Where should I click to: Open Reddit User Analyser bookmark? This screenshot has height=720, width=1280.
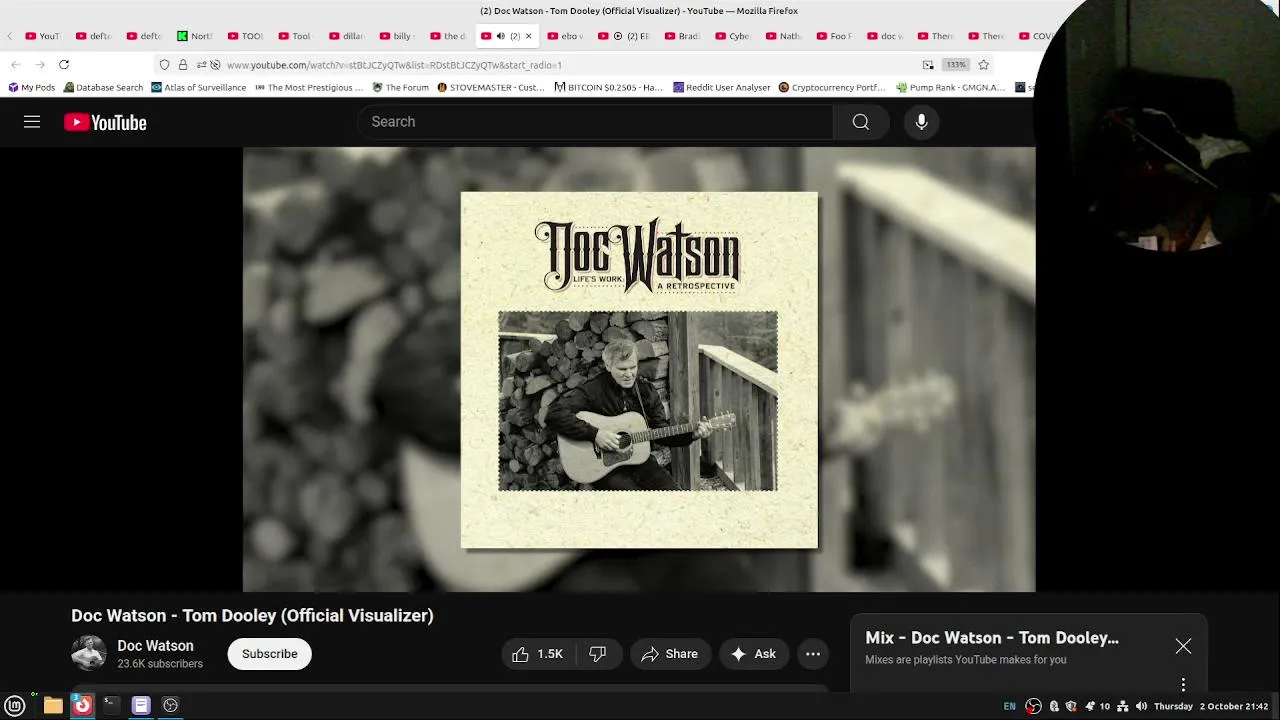pyautogui.click(x=722, y=88)
